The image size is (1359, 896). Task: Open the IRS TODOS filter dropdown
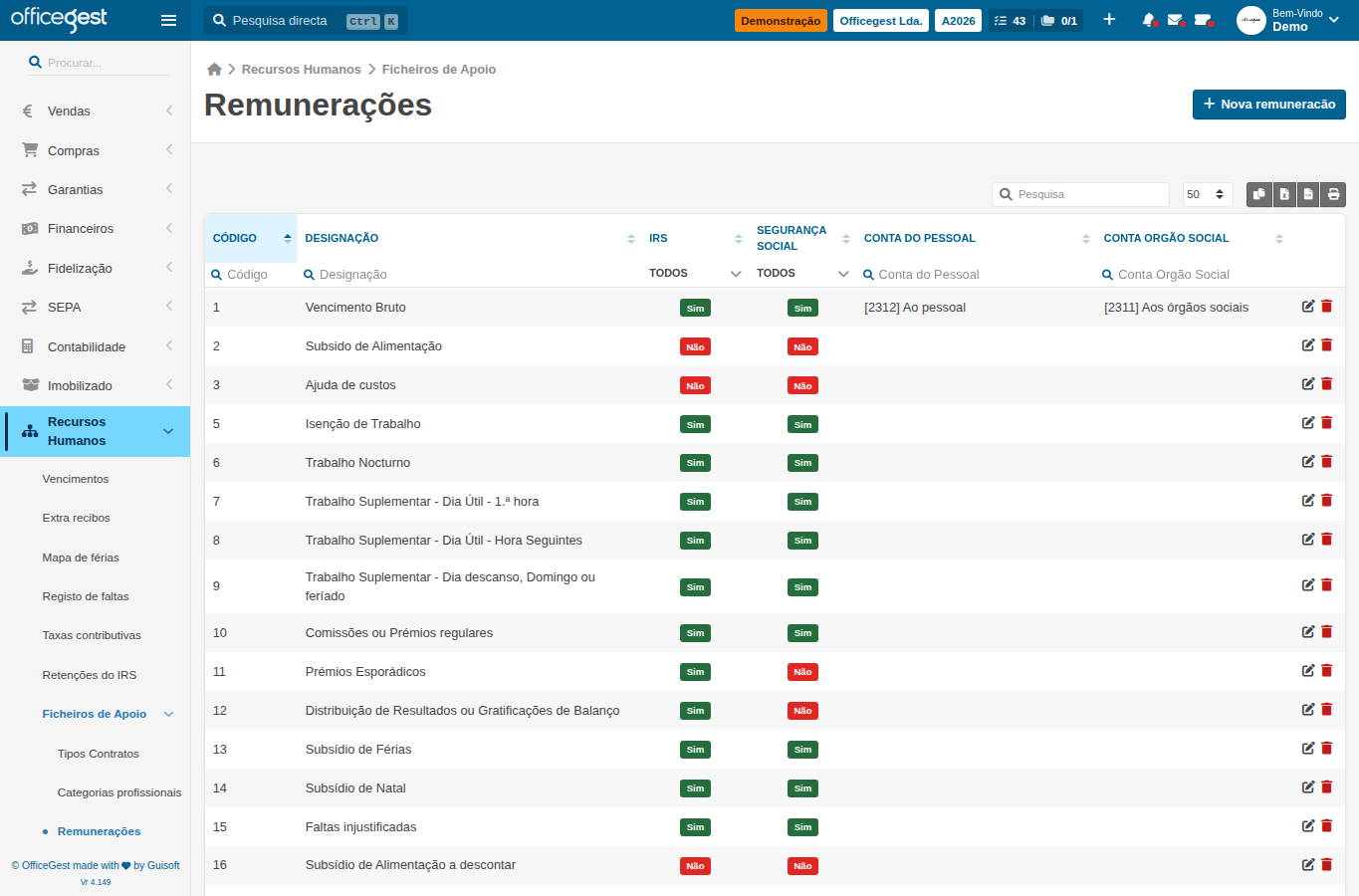[695, 273]
